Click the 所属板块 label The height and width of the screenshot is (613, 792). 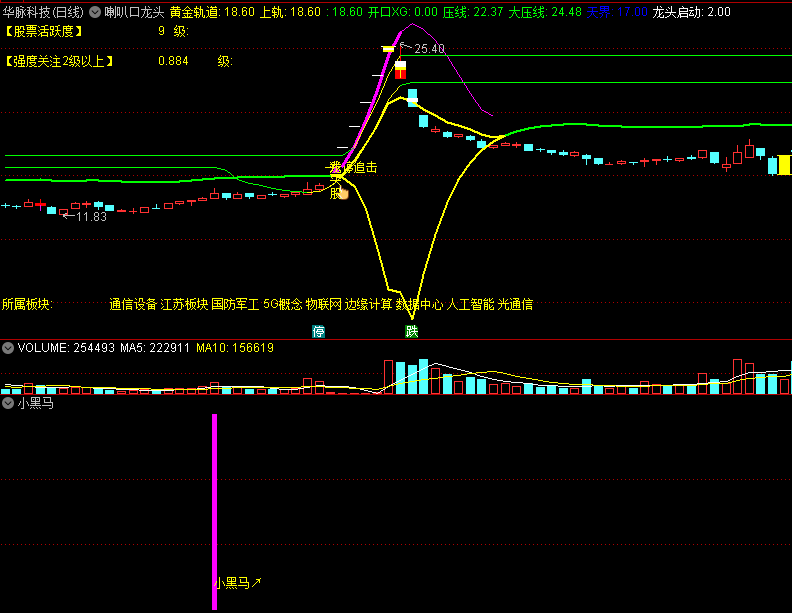pos(27,304)
